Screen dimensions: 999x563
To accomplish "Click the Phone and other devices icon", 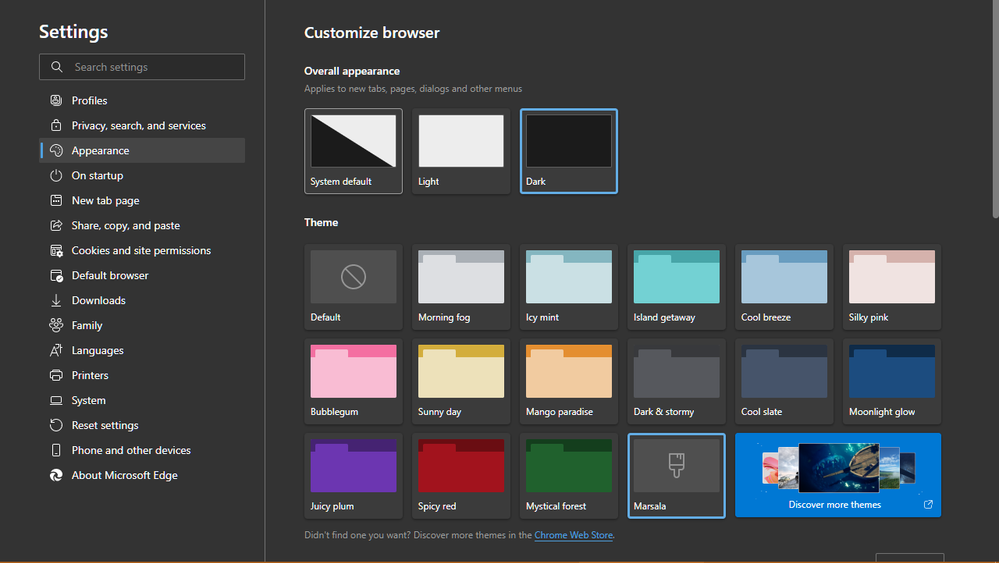I will [56, 450].
